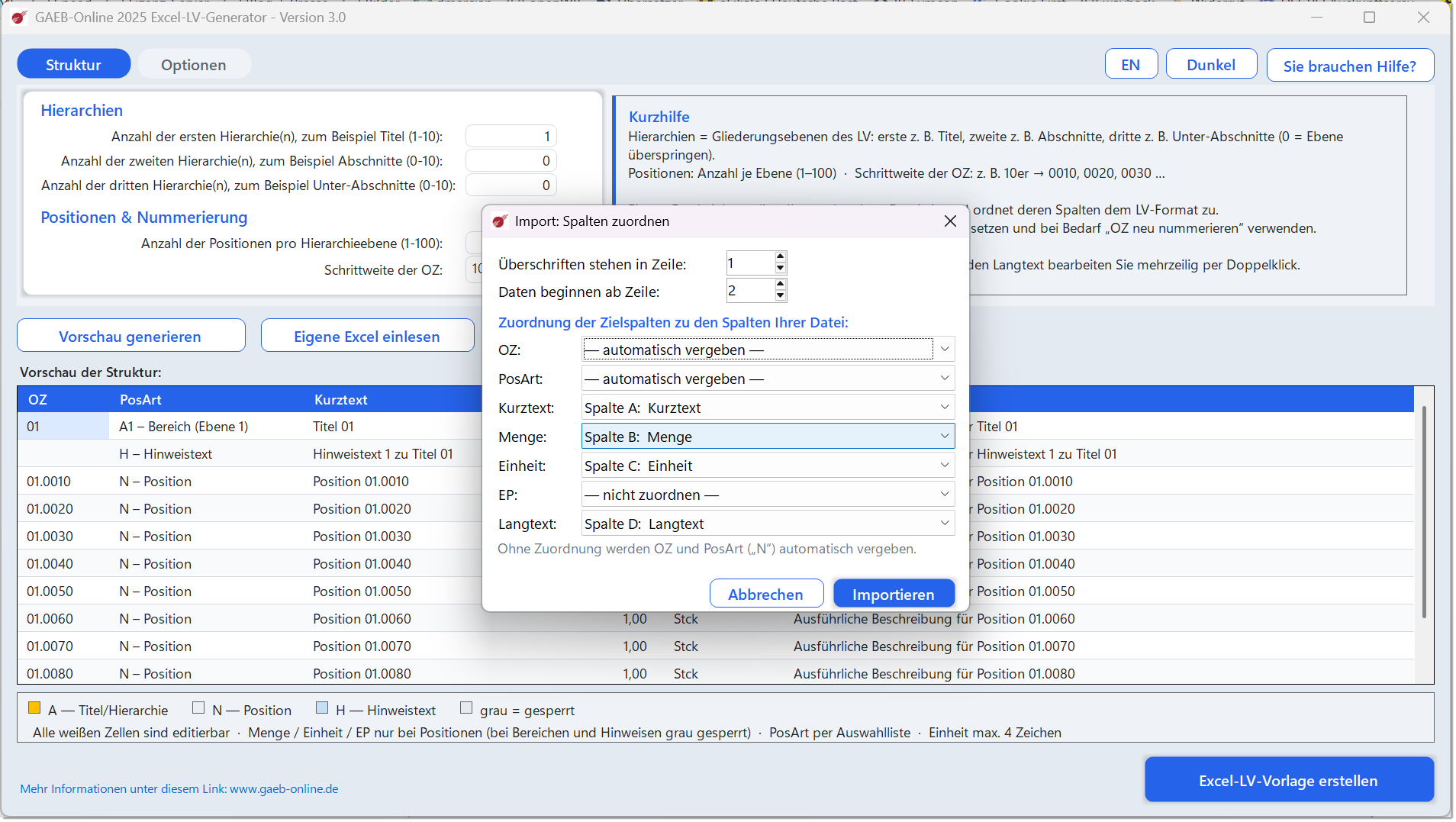Click the white N — Position legend swatch
Screen dimensions: 1456x822
[198, 708]
